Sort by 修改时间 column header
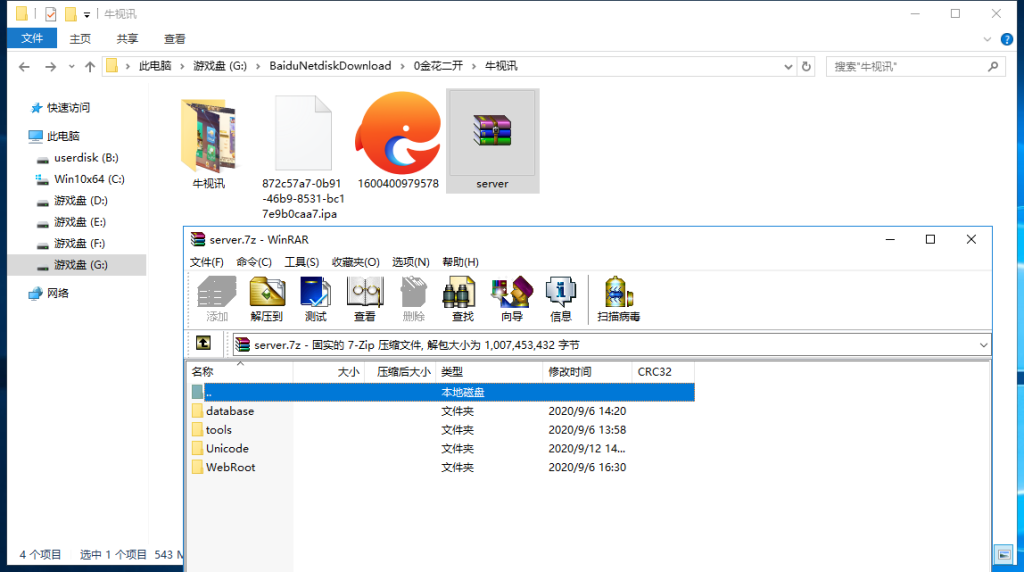1024x572 pixels. 587,372
